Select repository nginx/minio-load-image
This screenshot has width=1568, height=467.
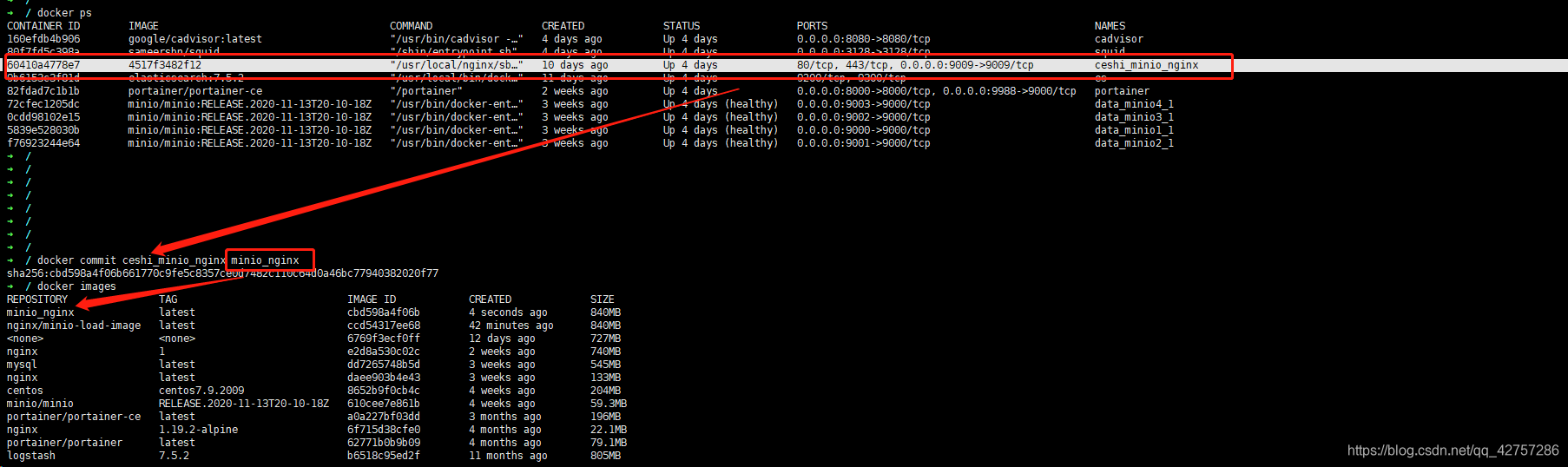click(x=74, y=326)
